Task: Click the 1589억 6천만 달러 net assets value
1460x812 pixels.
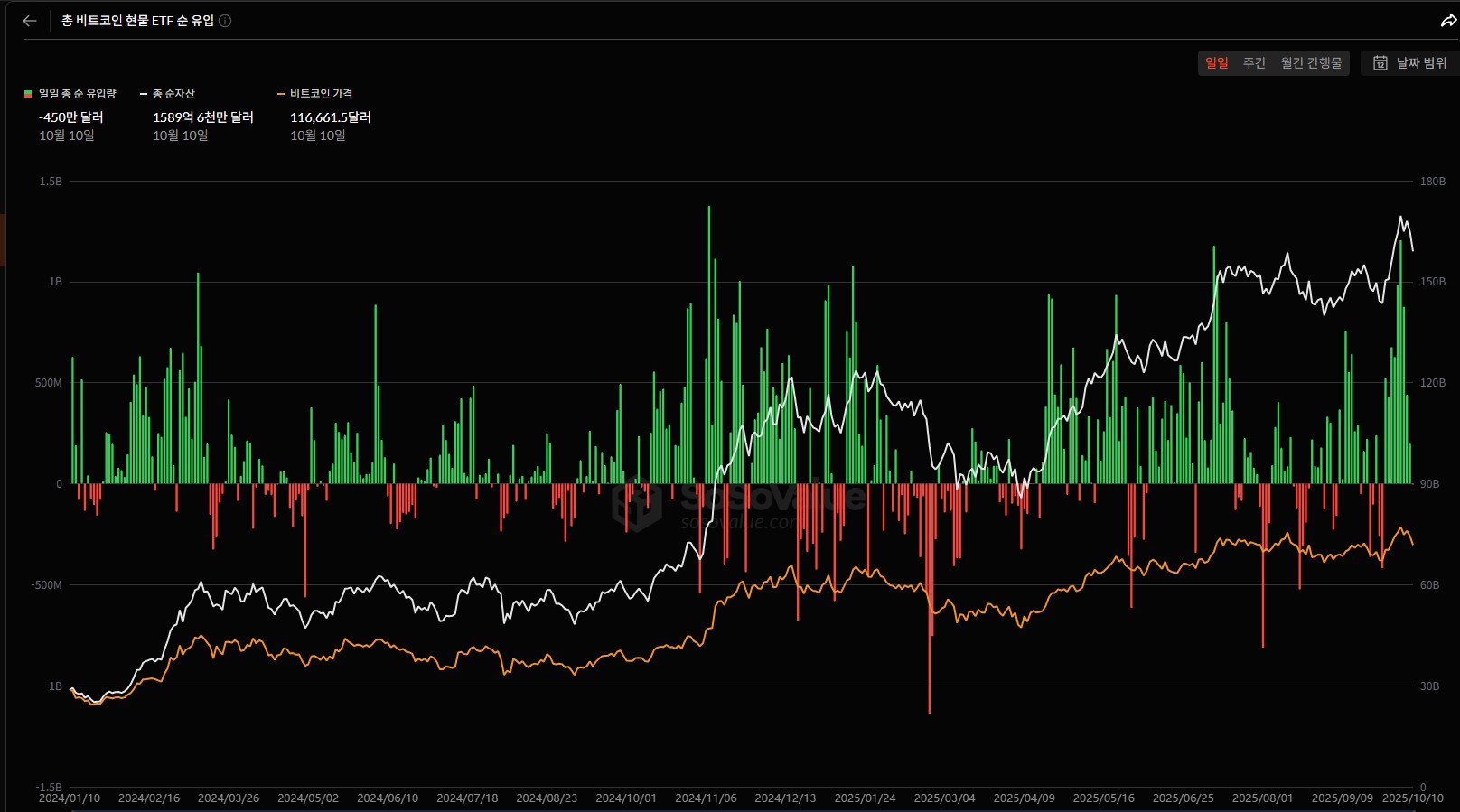Action: [x=203, y=117]
